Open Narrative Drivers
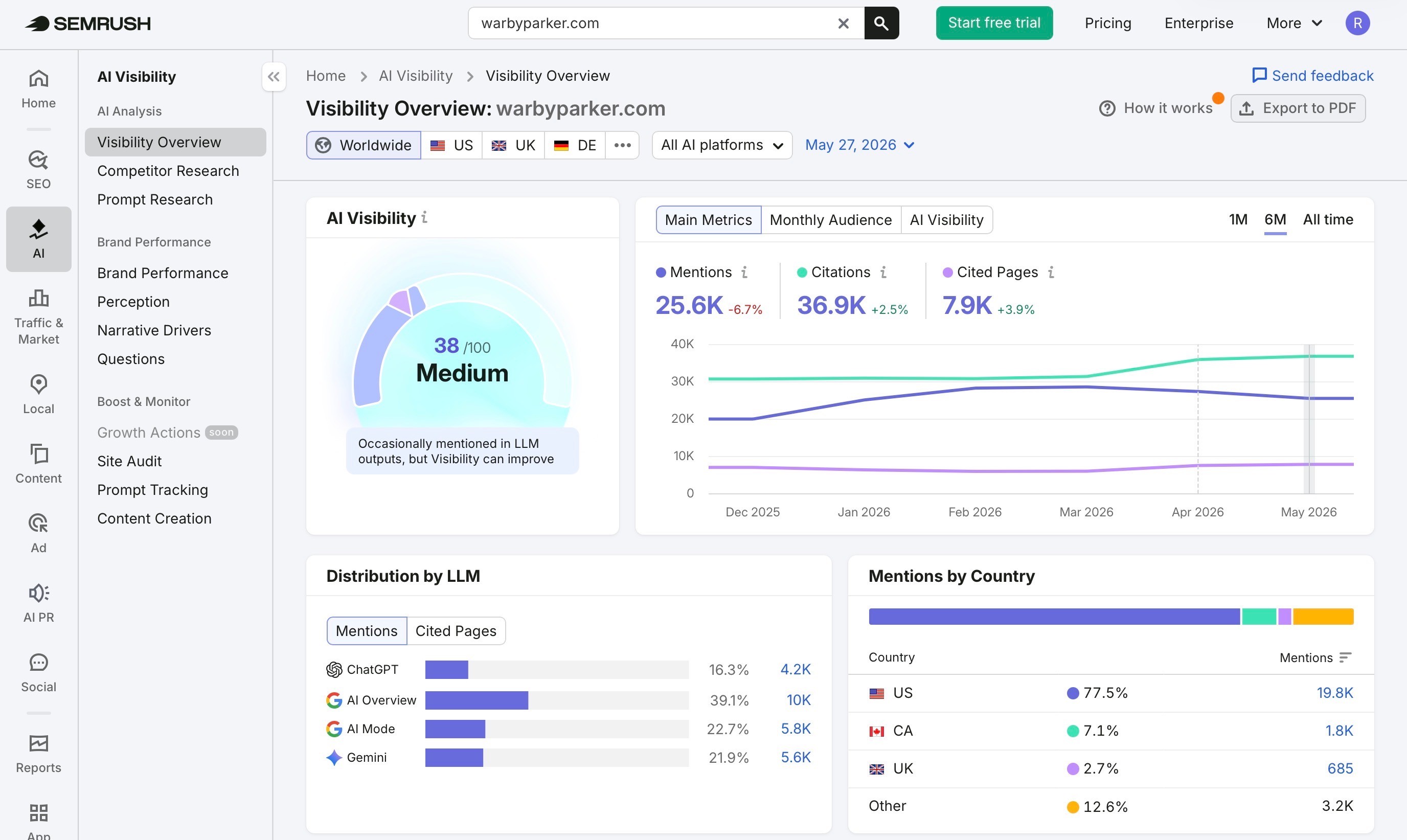This screenshot has width=1407, height=840. click(154, 331)
